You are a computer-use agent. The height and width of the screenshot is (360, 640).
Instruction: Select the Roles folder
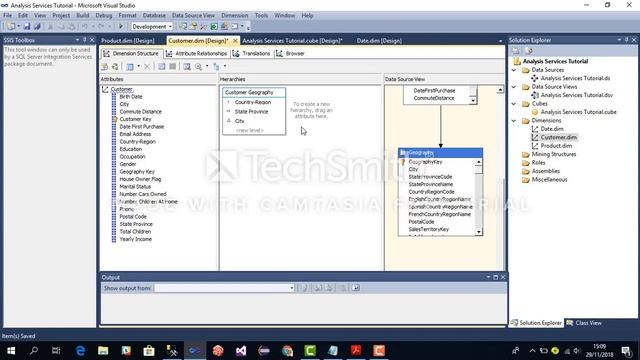pos(538,163)
